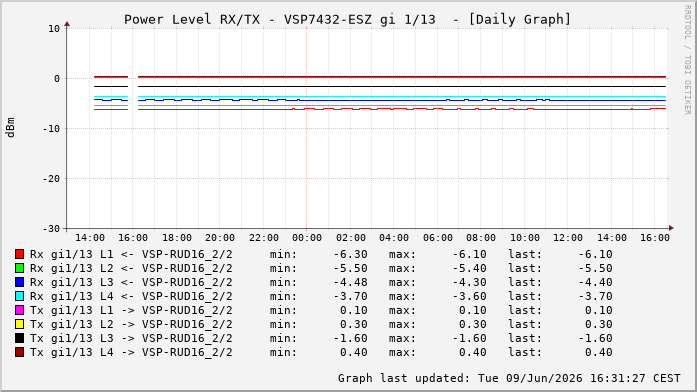Click the cyan swatch for Rx L4
Screen dimensions: 697x392
(19, 296)
